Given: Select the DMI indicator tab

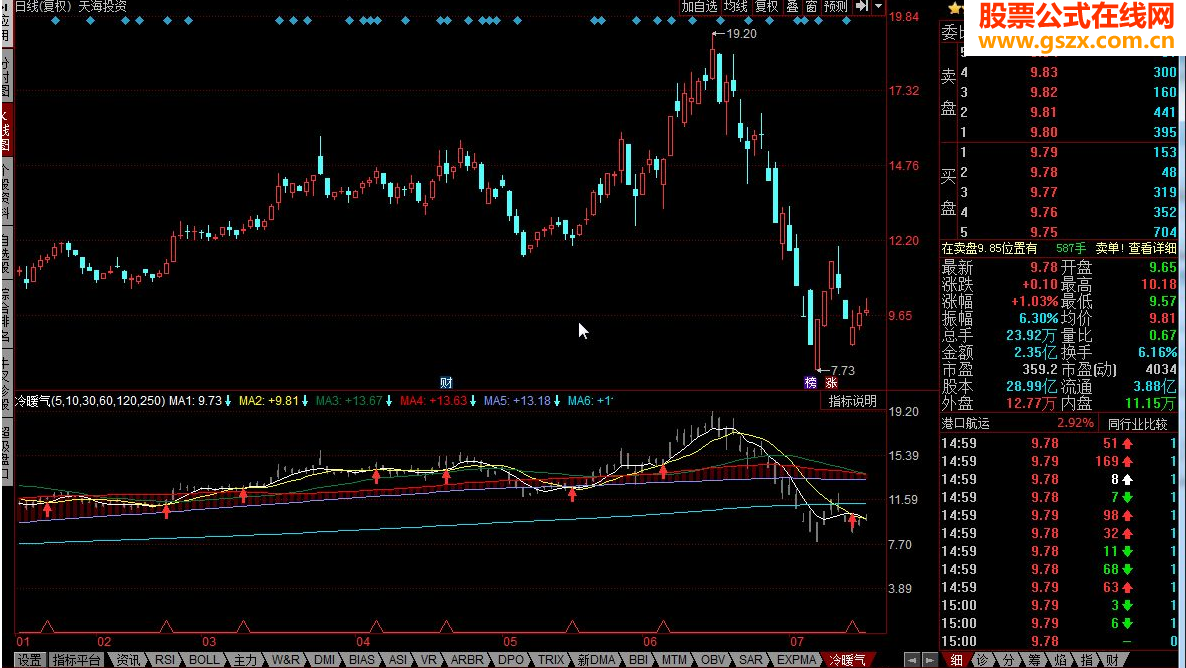Looking at the screenshot, I should point(324,660).
